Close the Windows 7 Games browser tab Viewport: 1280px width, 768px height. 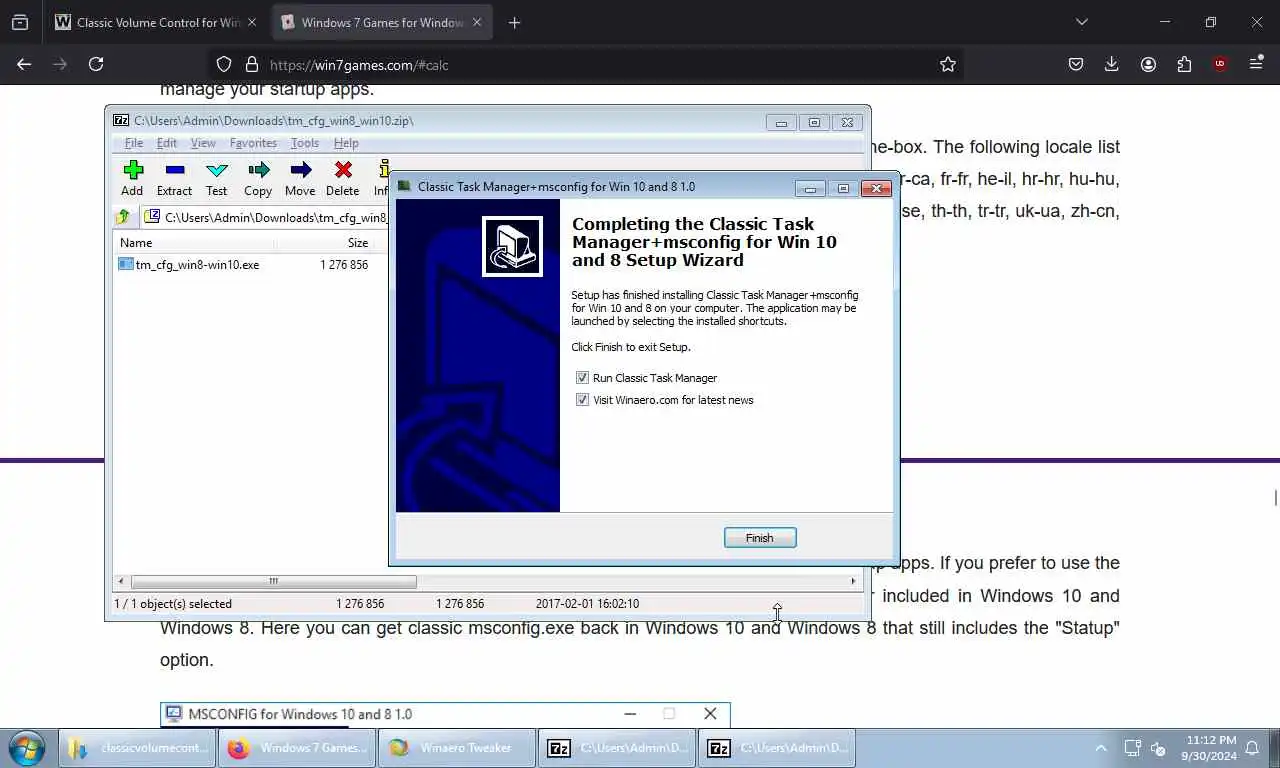(x=476, y=22)
